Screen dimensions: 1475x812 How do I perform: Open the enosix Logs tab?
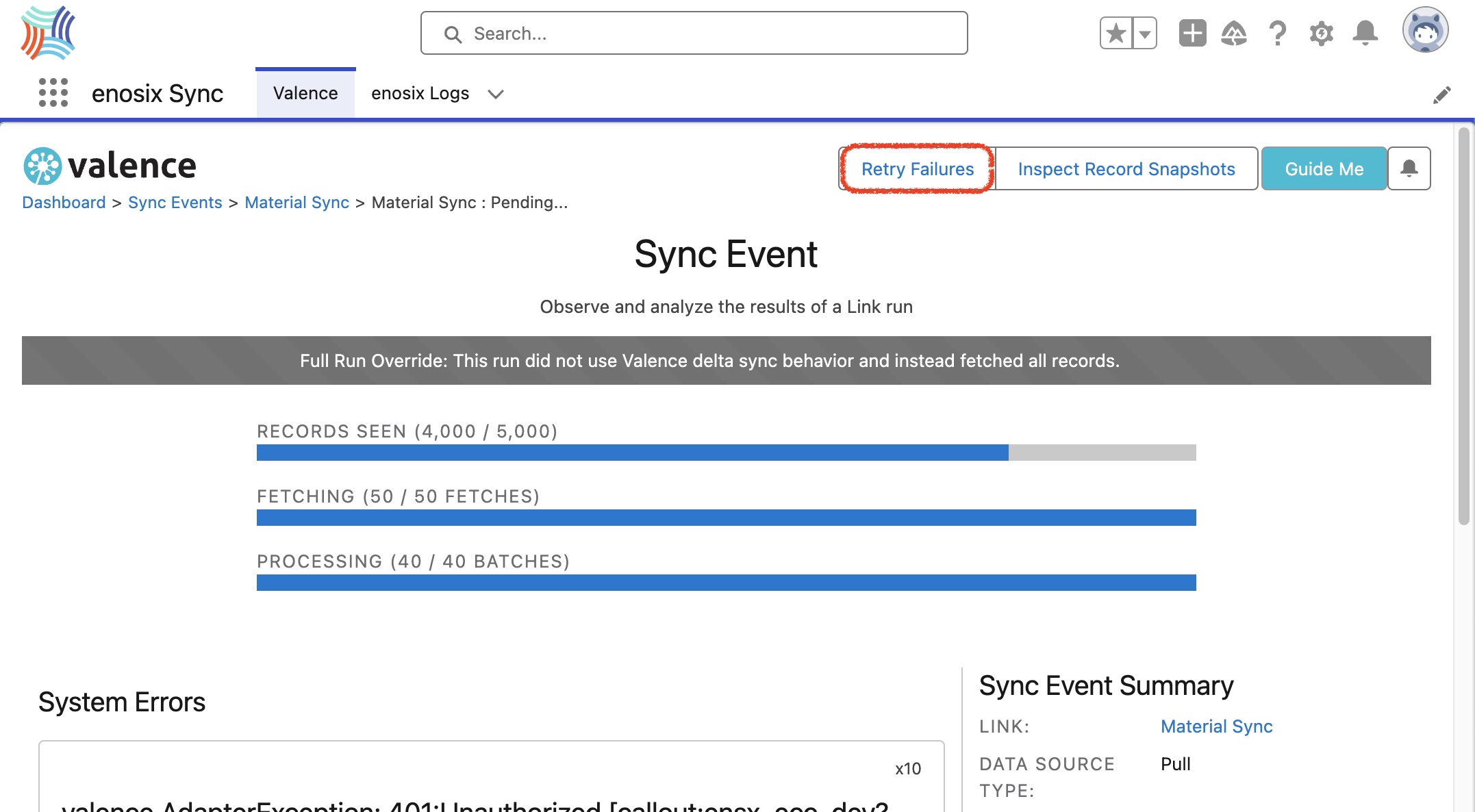[420, 93]
